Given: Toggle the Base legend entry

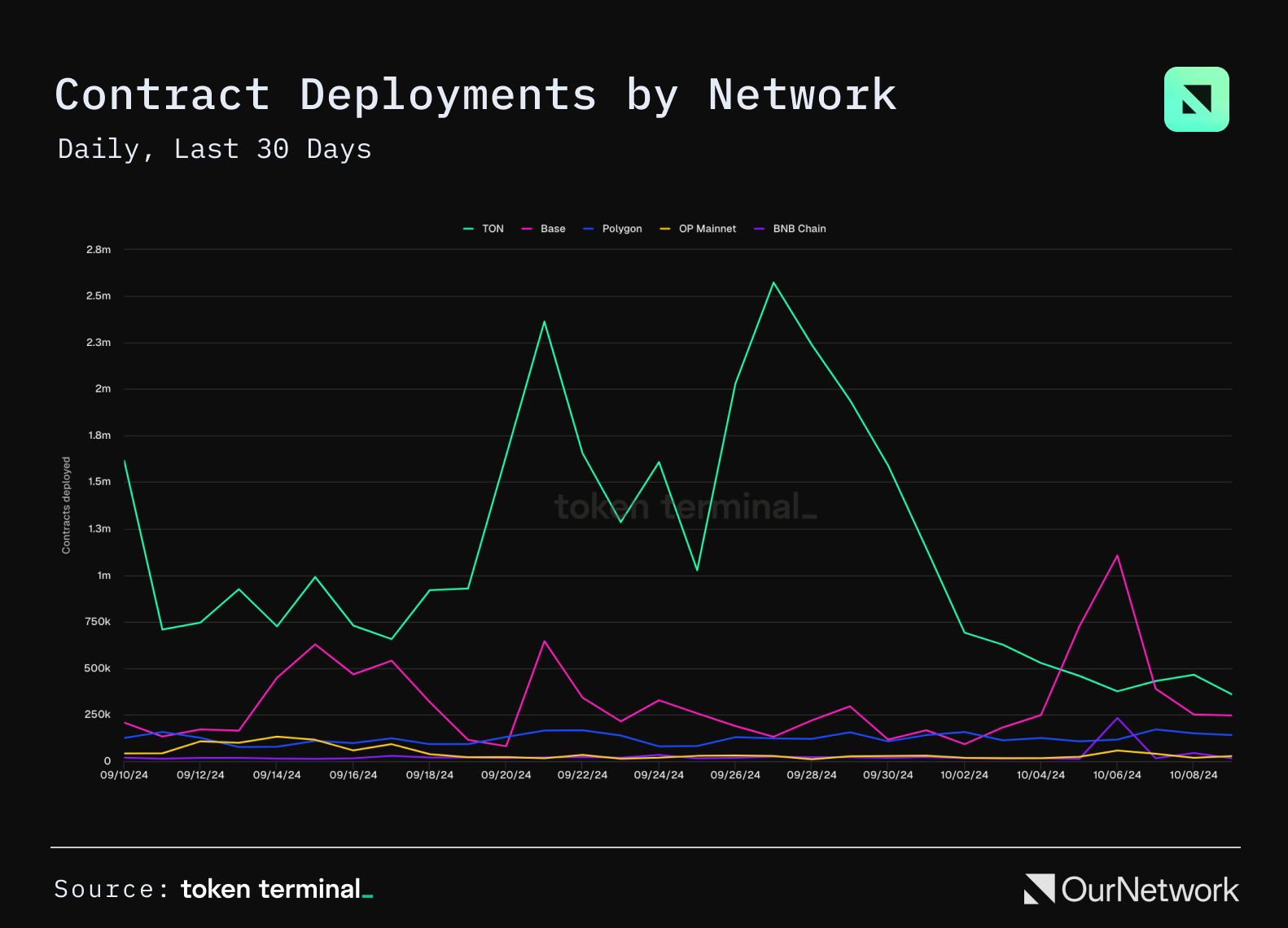Looking at the screenshot, I should click(544, 229).
